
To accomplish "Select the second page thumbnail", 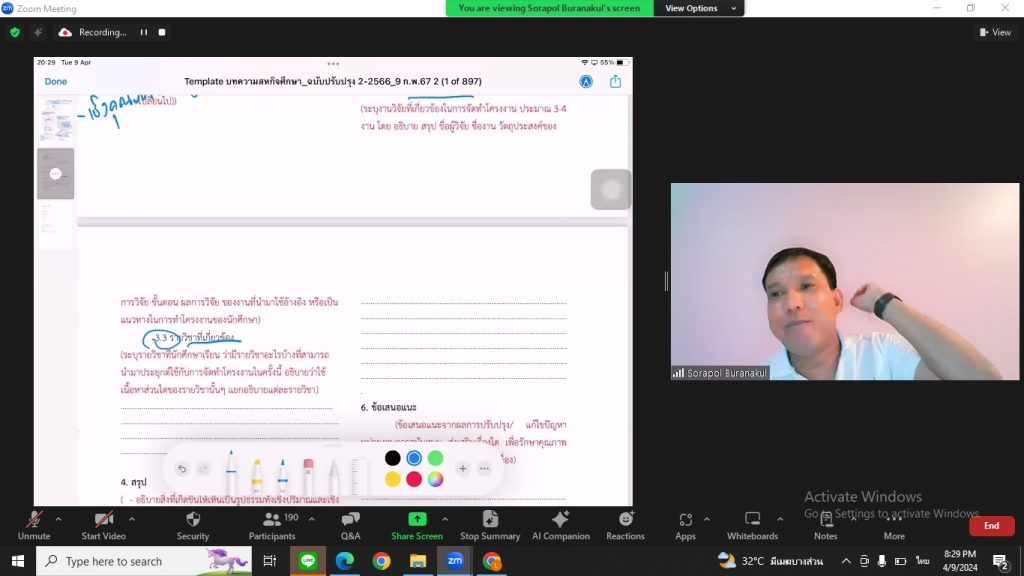I will click(56, 173).
